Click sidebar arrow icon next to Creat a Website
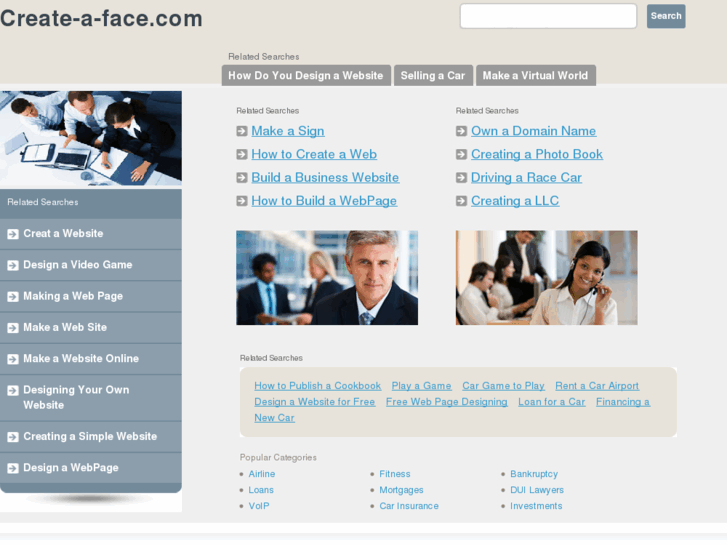Image resolution: width=727 pixels, height=545 pixels. [13, 234]
